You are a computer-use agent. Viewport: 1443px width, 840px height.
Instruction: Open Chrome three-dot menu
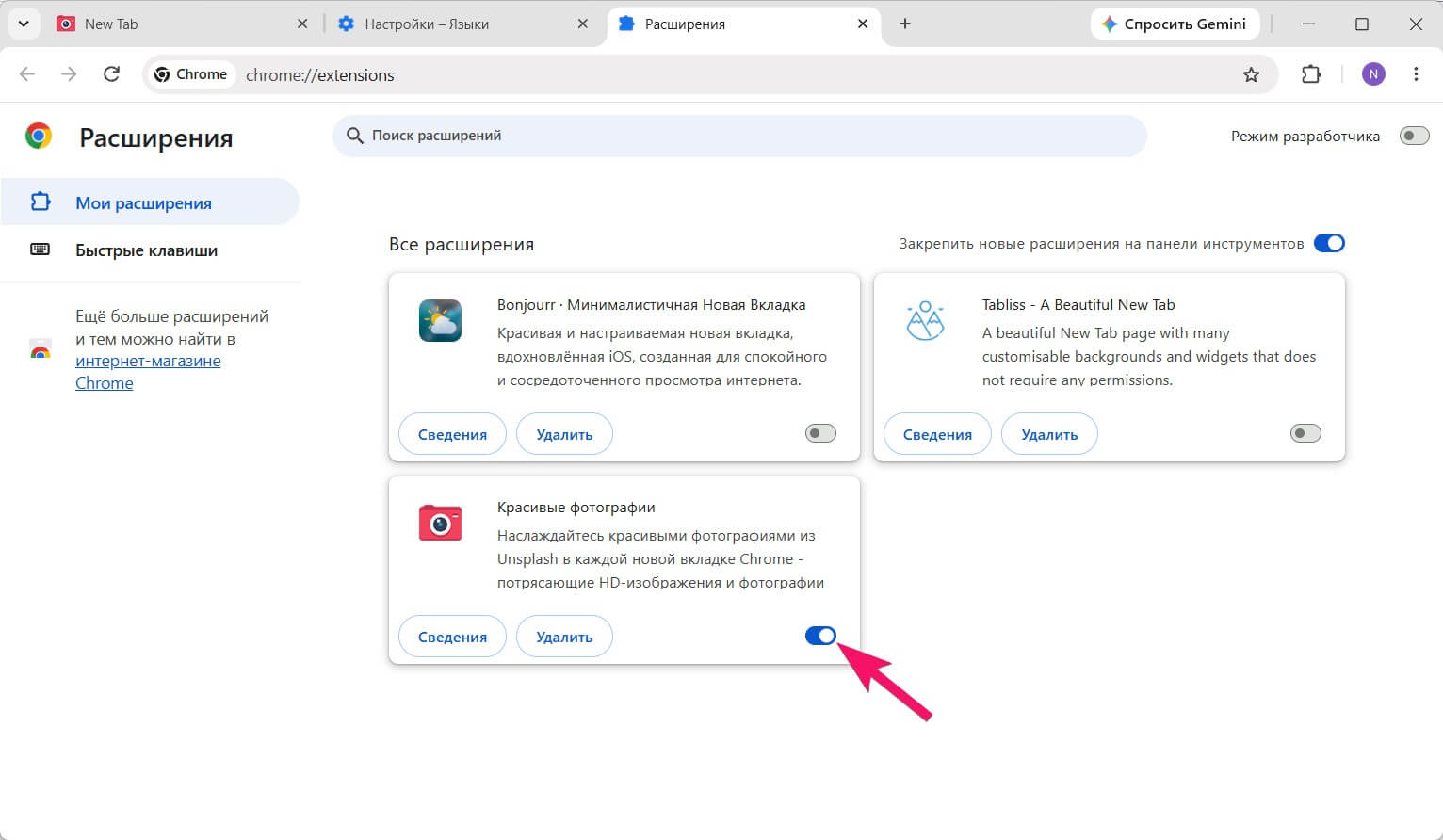pyautogui.click(x=1416, y=74)
